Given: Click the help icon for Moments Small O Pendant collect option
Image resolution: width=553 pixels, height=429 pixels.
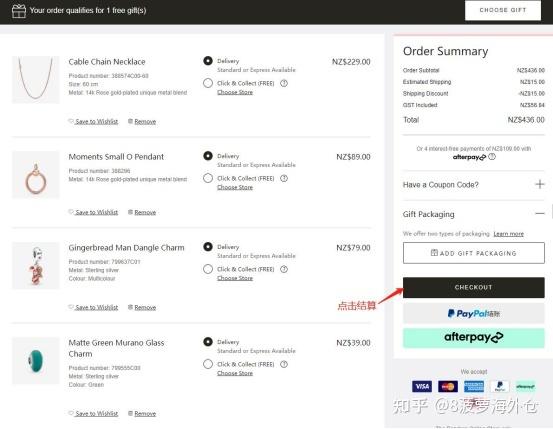Looking at the screenshot, I should [x=284, y=178].
